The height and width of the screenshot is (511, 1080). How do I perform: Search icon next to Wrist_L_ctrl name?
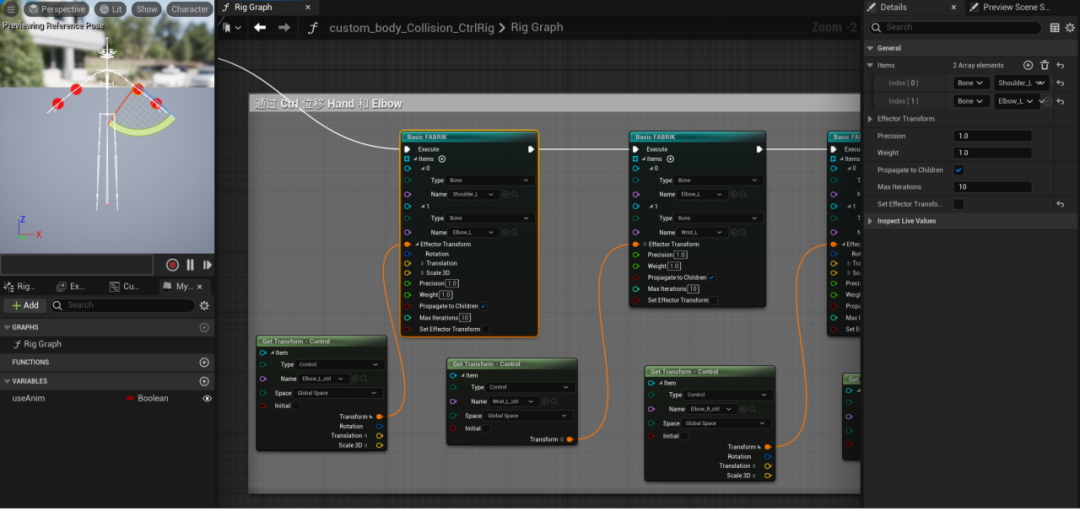553,402
